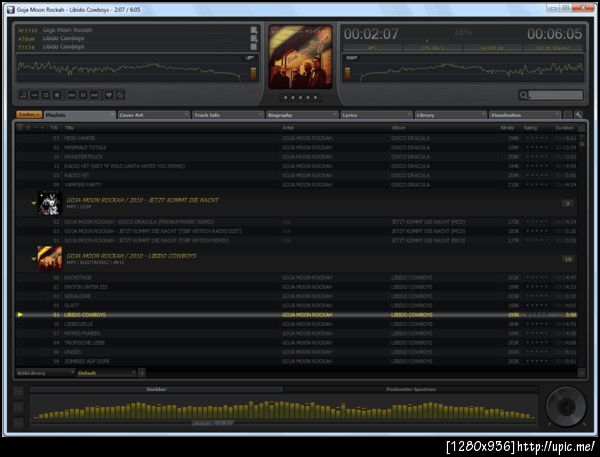600x457 pixels.
Task: Click the pause button in playback toolbar
Action: (x=83, y=95)
